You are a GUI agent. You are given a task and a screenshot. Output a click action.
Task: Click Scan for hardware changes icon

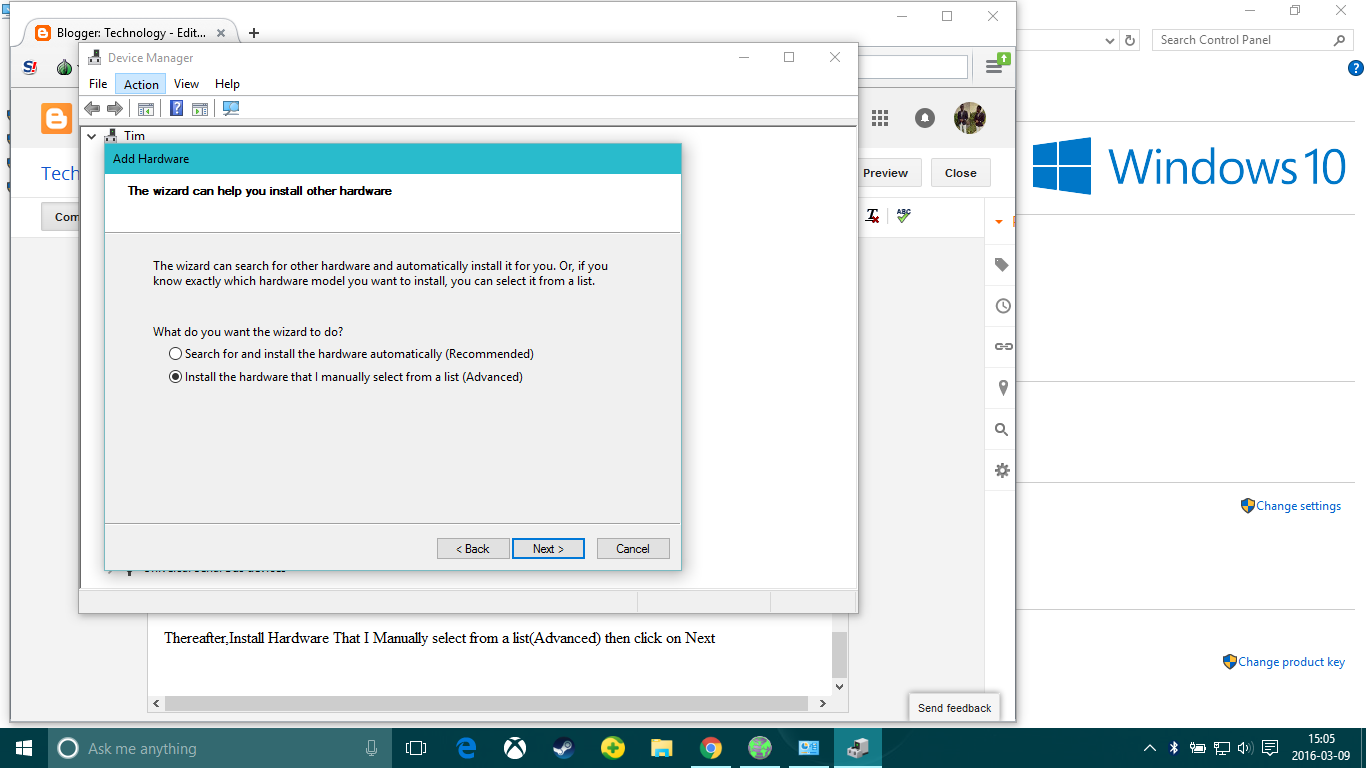pyautogui.click(x=230, y=108)
